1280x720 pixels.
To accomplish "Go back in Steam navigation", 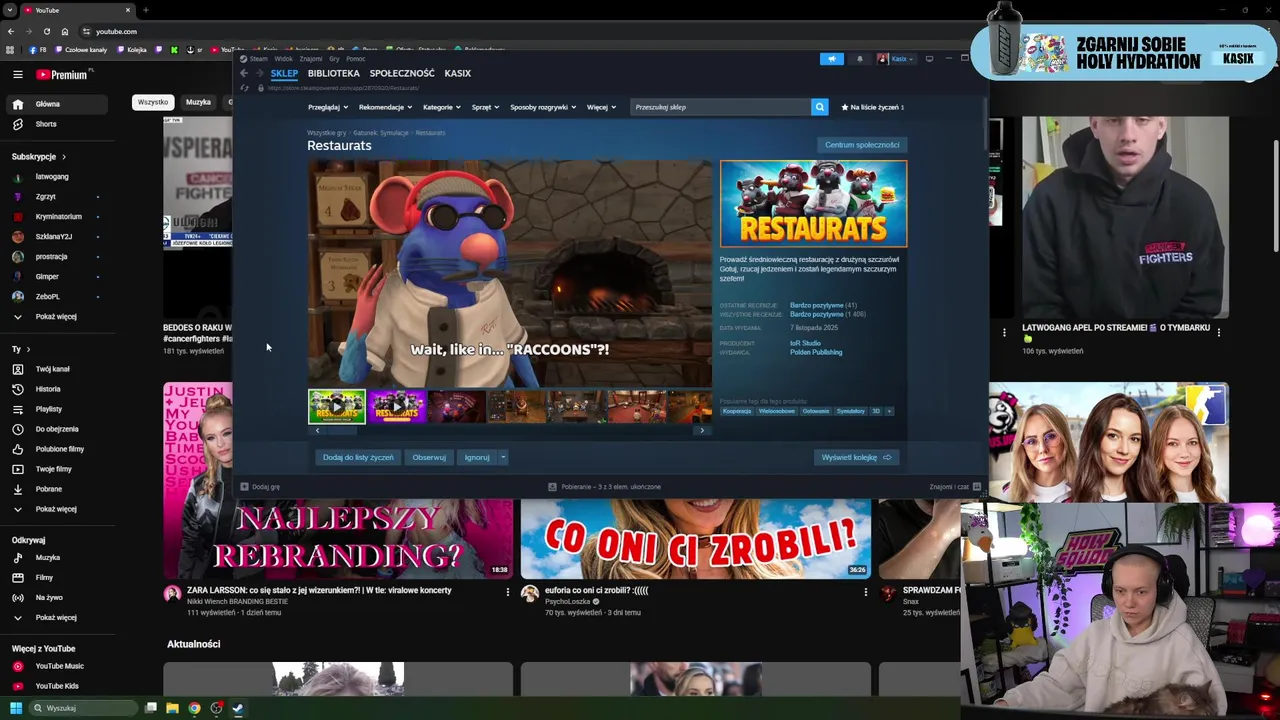I will coord(245,73).
